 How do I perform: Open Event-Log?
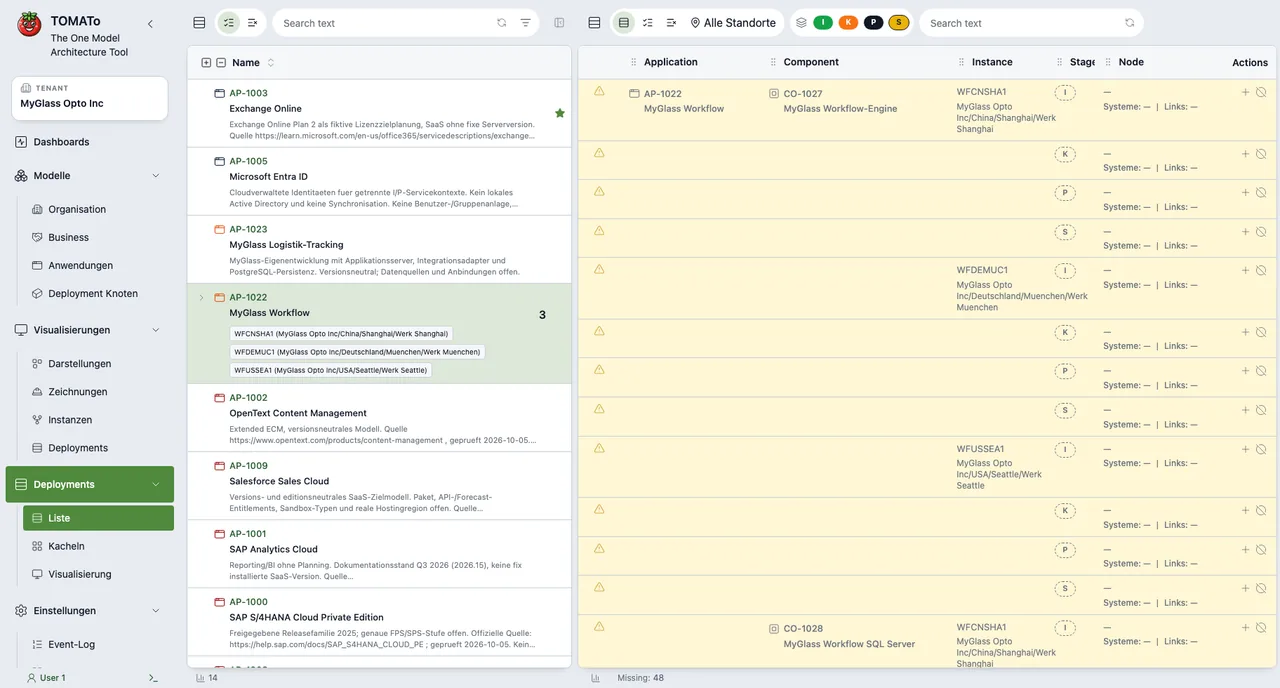point(71,644)
